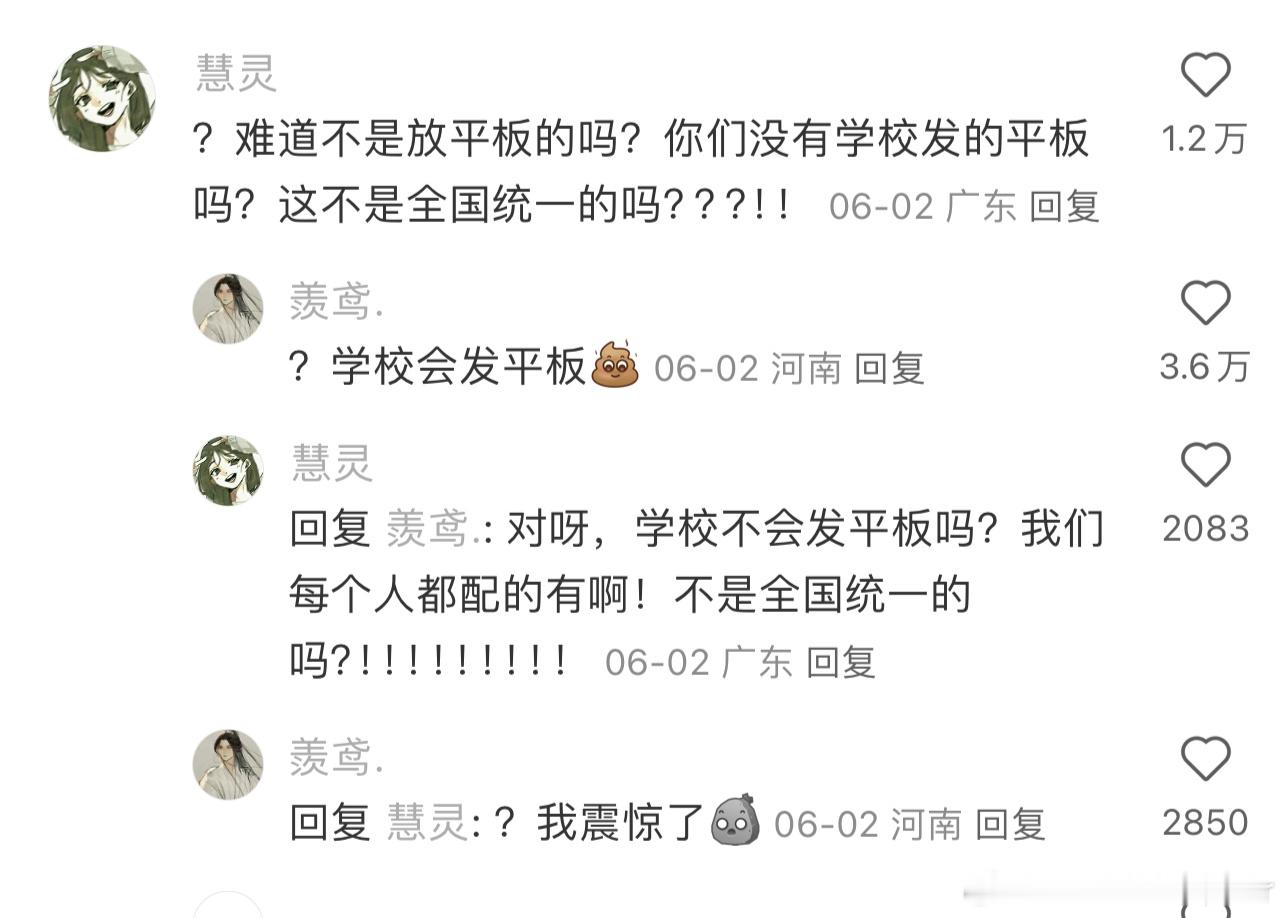Tap the poop emoji in 羡鸢's comment
The image size is (1284, 918).
tap(615, 367)
